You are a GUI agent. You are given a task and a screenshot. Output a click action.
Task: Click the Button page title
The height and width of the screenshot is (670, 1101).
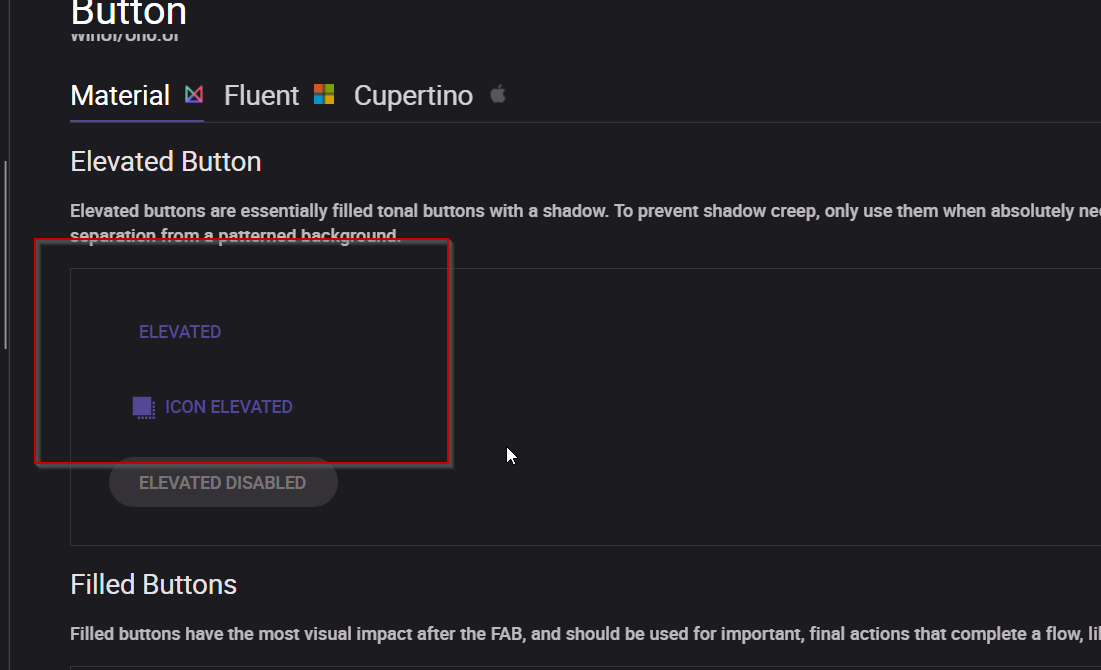(x=128, y=14)
